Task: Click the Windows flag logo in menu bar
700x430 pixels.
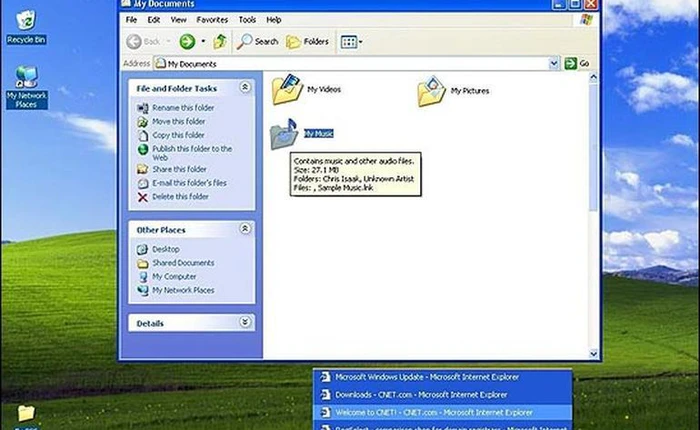Action: point(586,19)
